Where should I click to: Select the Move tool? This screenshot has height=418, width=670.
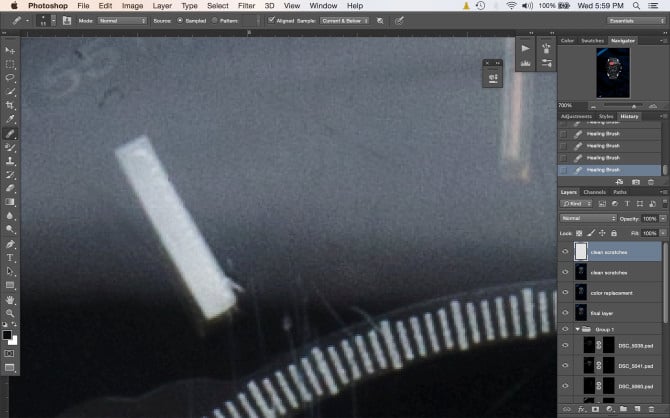click(x=10, y=49)
